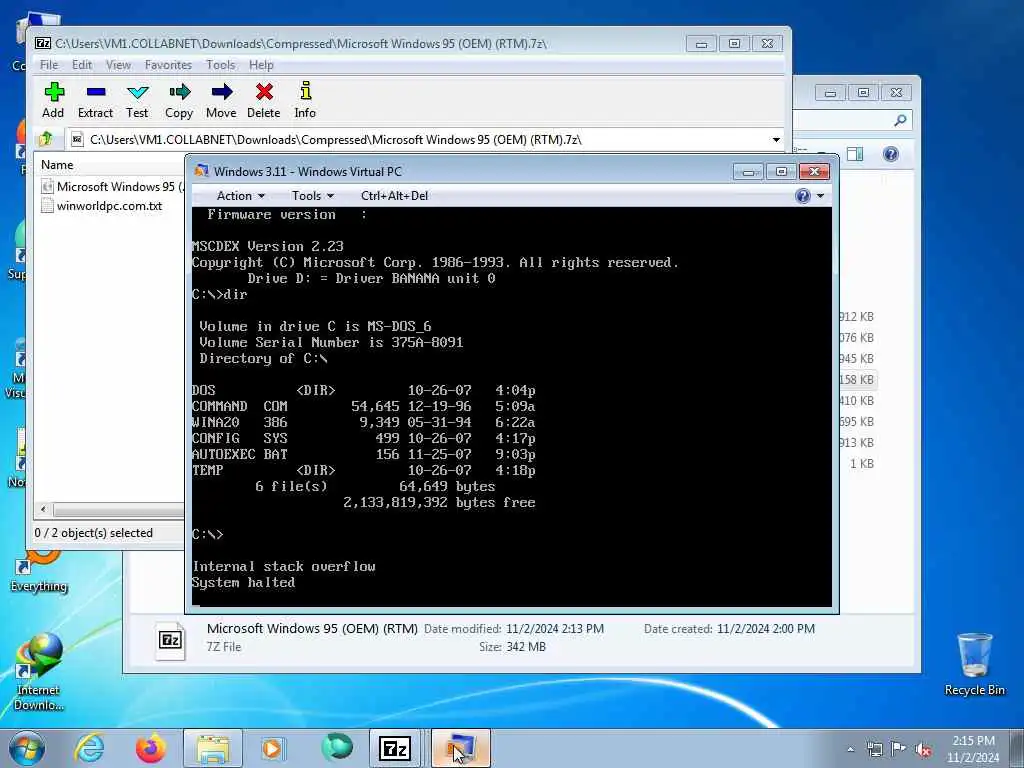The height and width of the screenshot is (768, 1024).
Task: Expand the 7-Zip address path dropdown
Action: 776,140
